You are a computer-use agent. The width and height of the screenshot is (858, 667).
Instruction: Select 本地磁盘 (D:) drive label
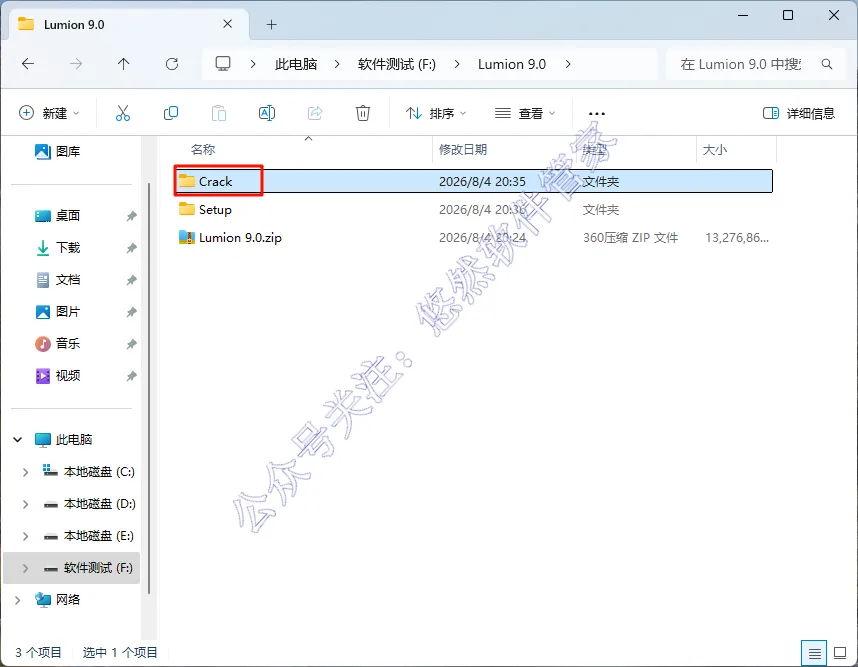pyautogui.click(x=100, y=503)
